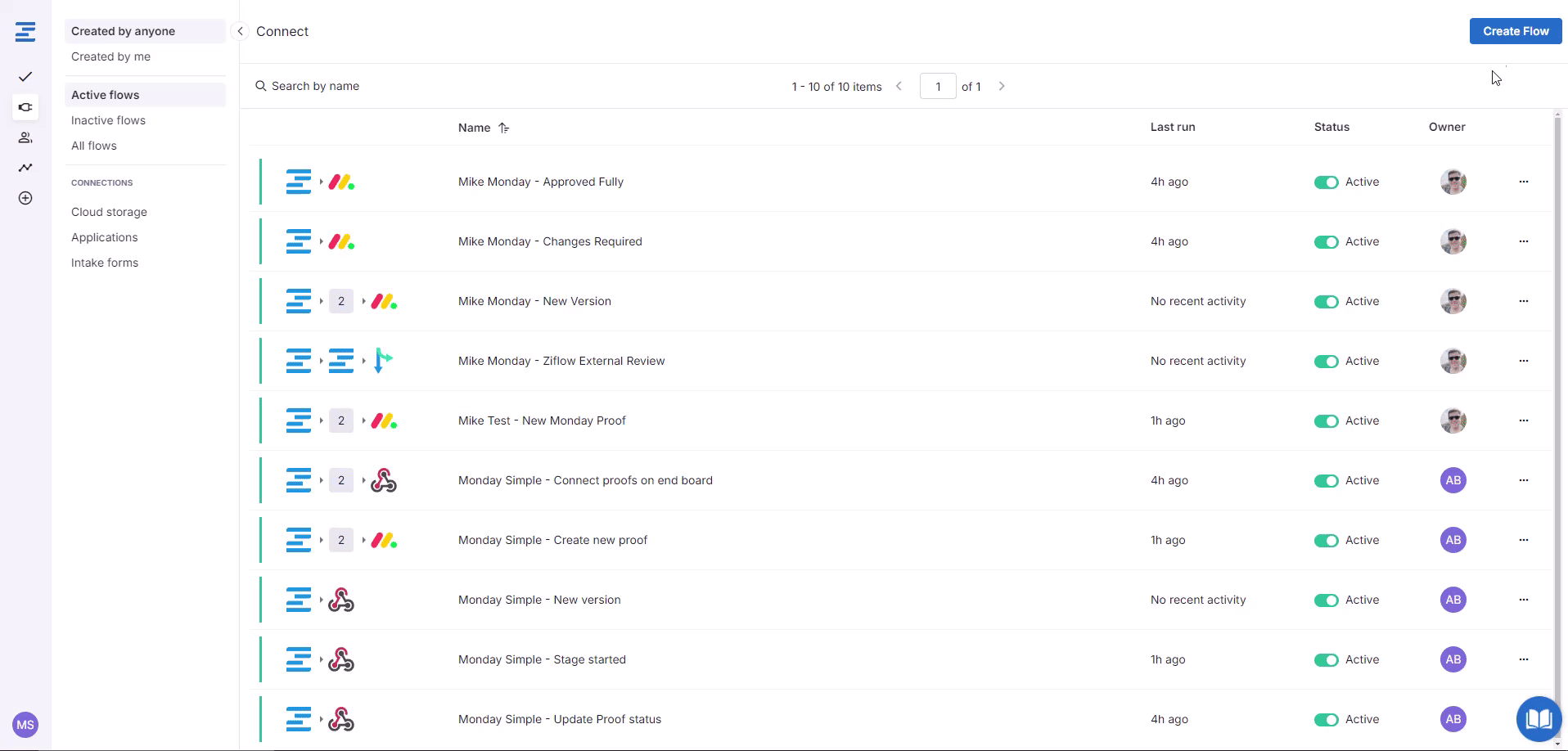1568x751 pixels.
Task: Disable the Mike Test - New Monday Proof flow
Action: tap(1326, 421)
